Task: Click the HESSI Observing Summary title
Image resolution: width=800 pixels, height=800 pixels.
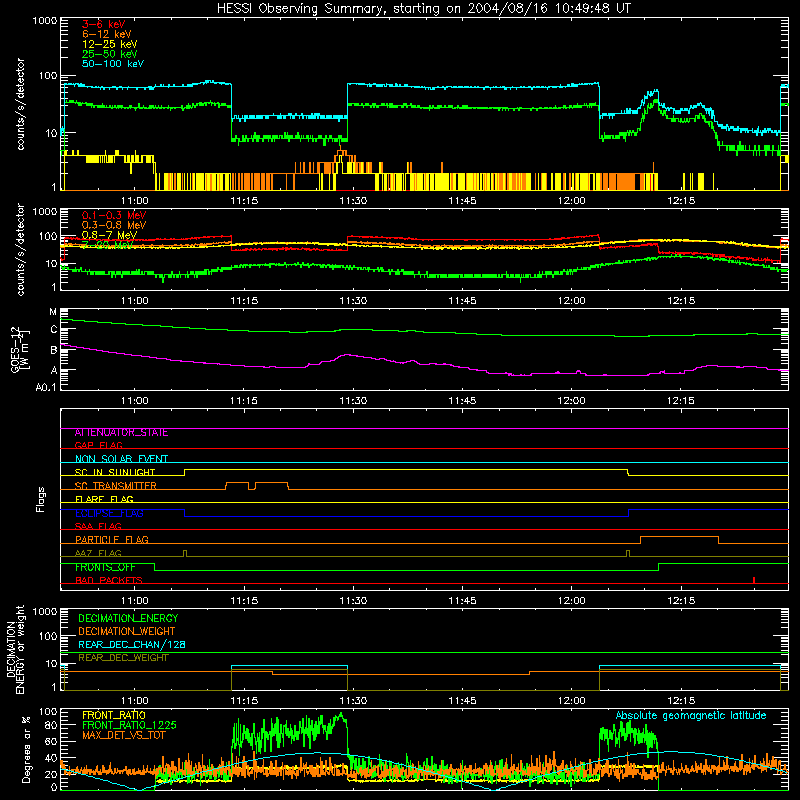Action: coord(423,9)
